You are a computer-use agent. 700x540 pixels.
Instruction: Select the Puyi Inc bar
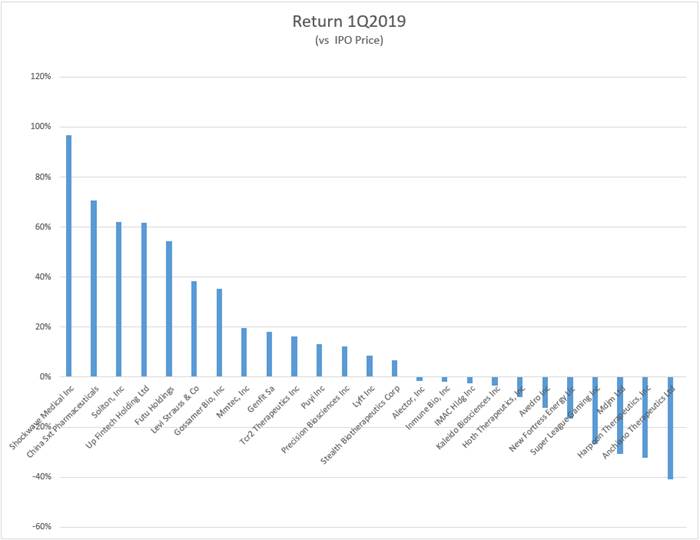319,360
